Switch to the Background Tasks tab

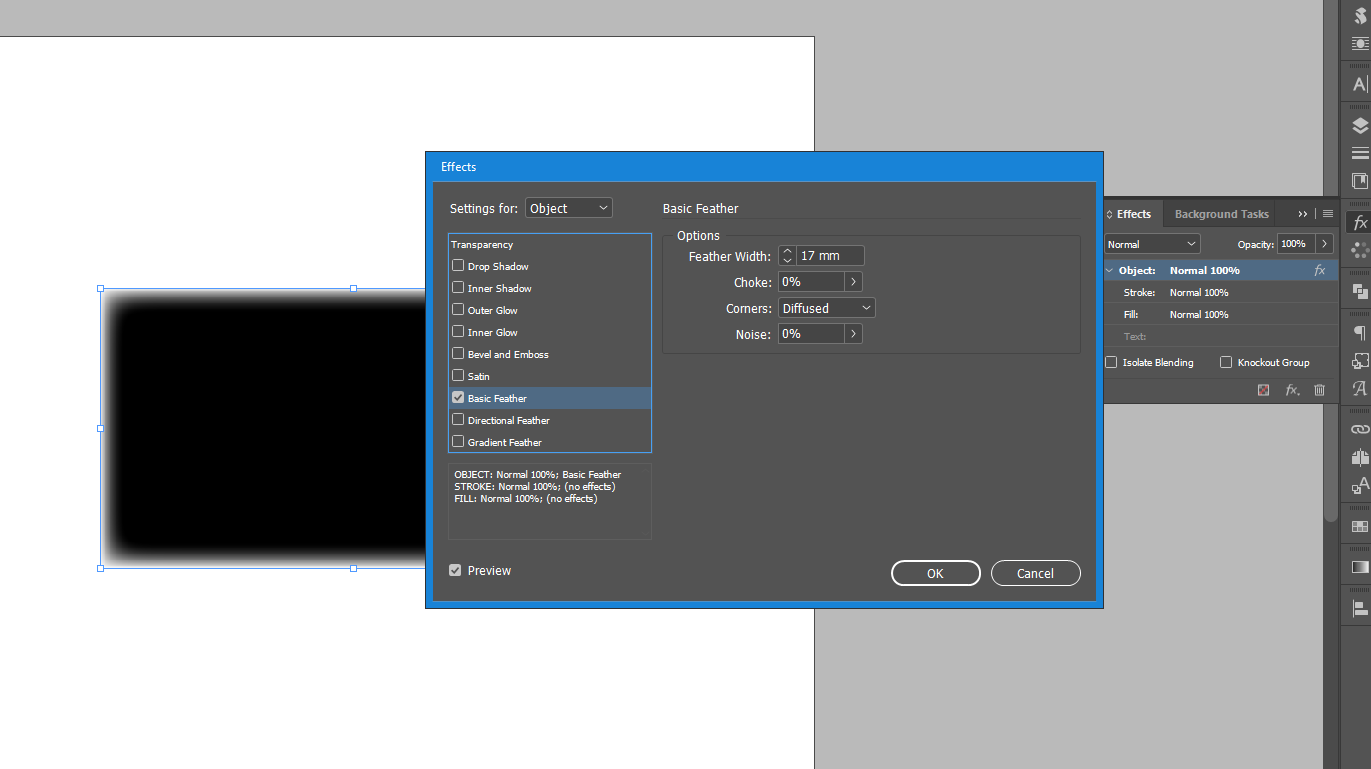click(1221, 214)
